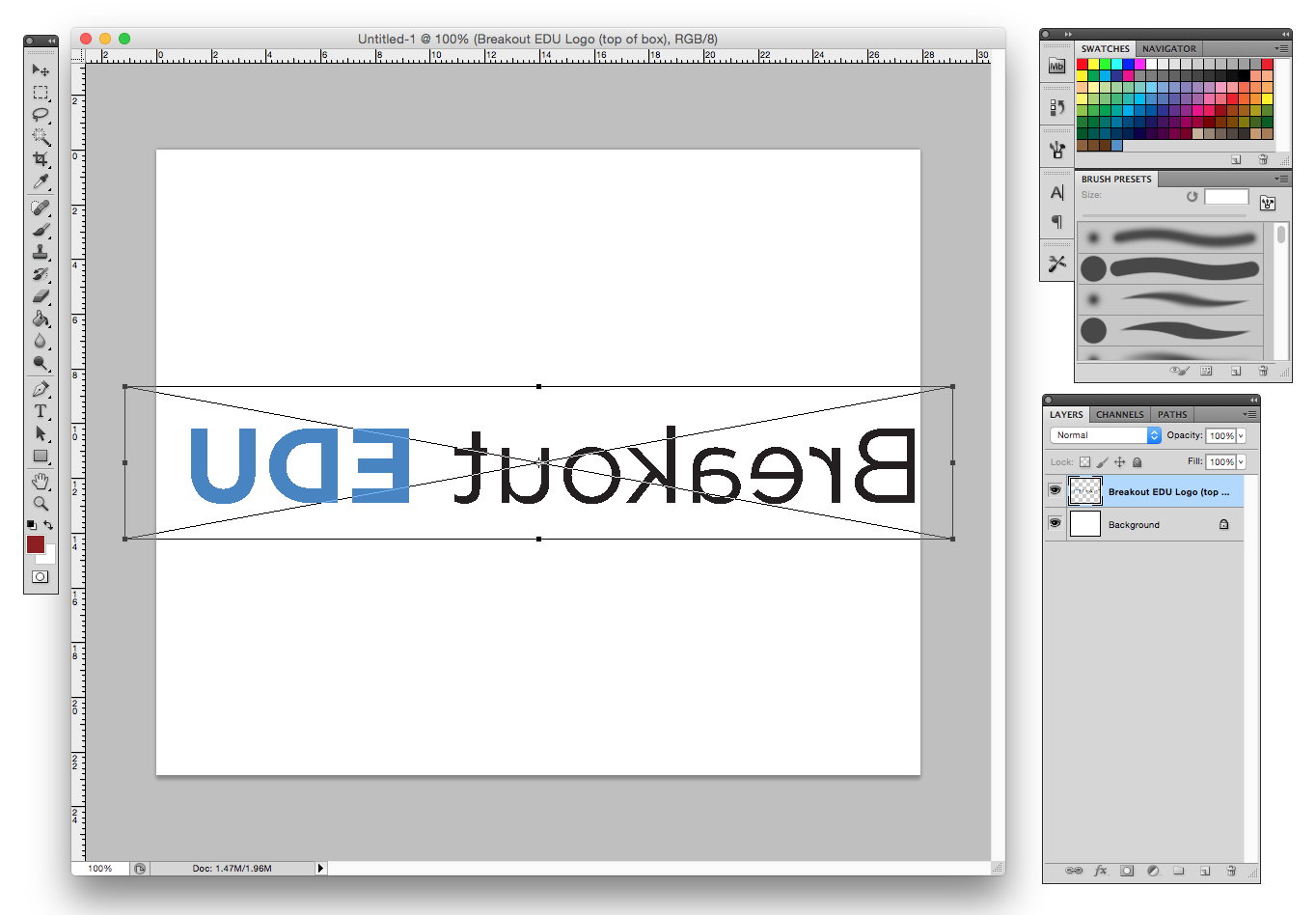This screenshot has height=915, width=1316.
Task: Click the foreground color swatch
Action: [36, 544]
